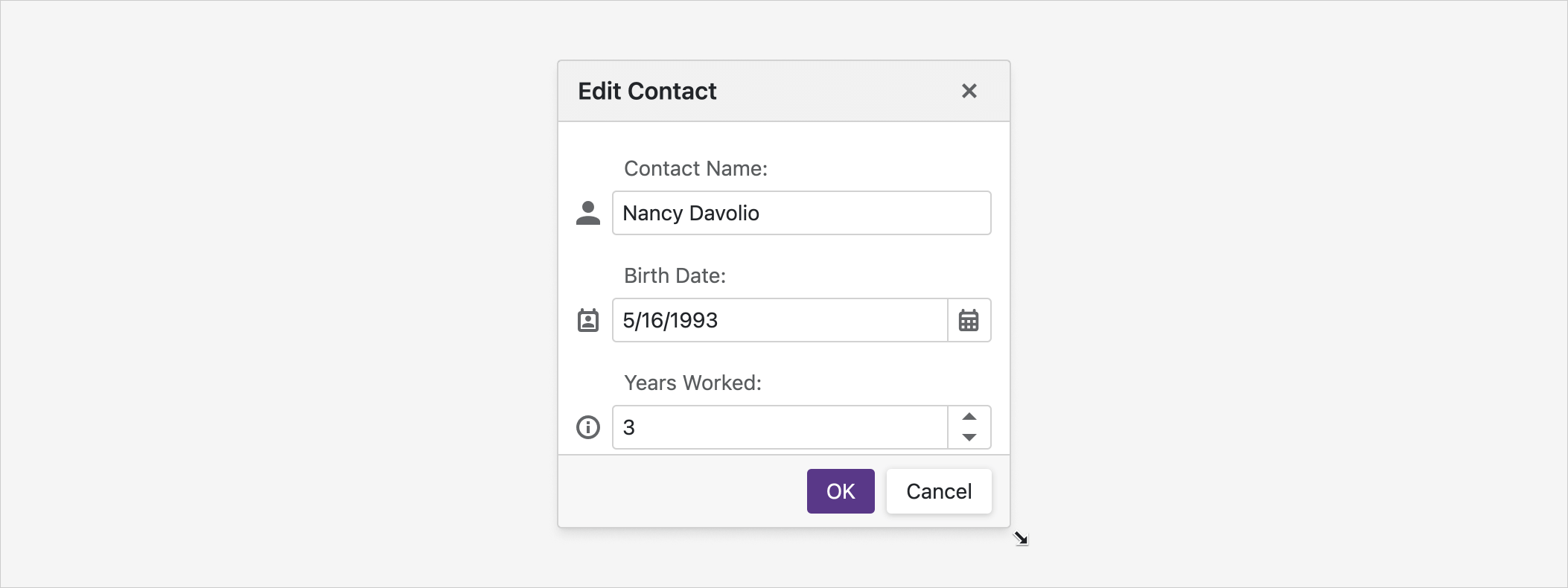Select the name text Nancy Davolio

pyautogui.click(x=691, y=214)
